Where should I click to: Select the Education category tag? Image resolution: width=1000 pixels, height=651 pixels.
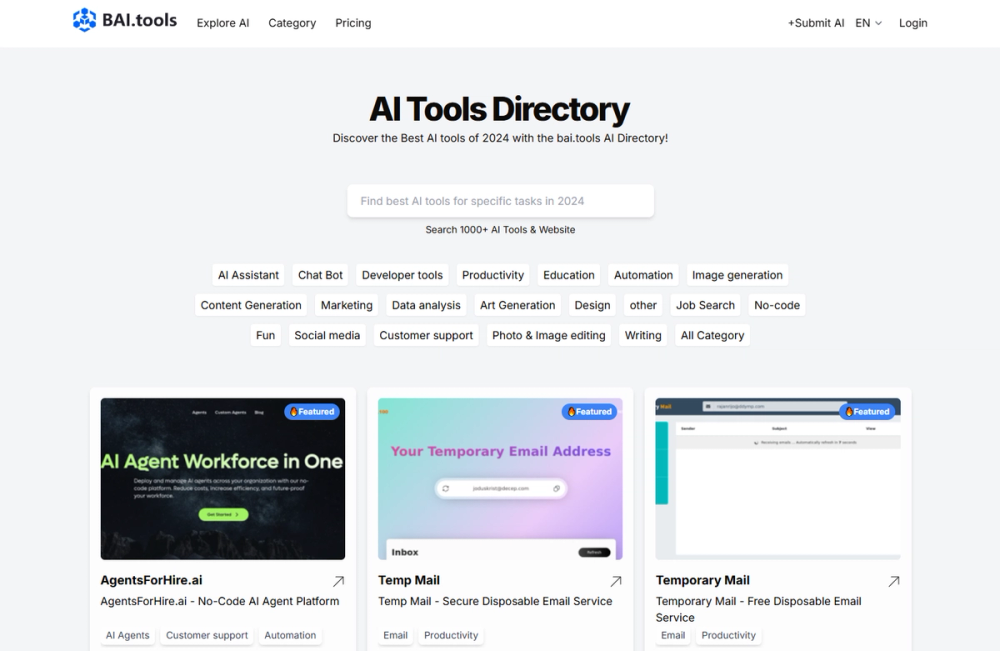pos(569,275)
